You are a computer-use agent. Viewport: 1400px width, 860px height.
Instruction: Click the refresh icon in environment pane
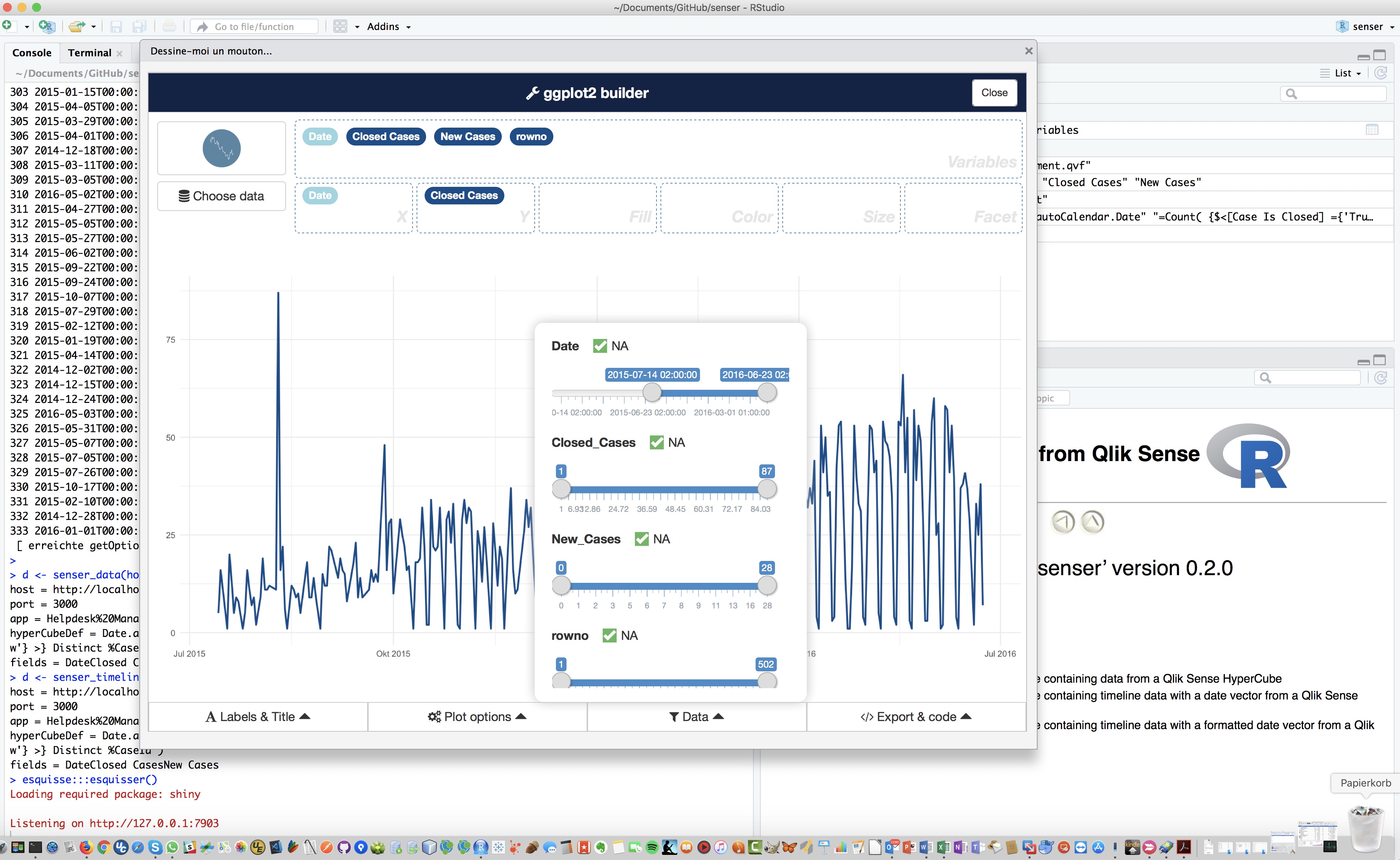pos(1381,73)
